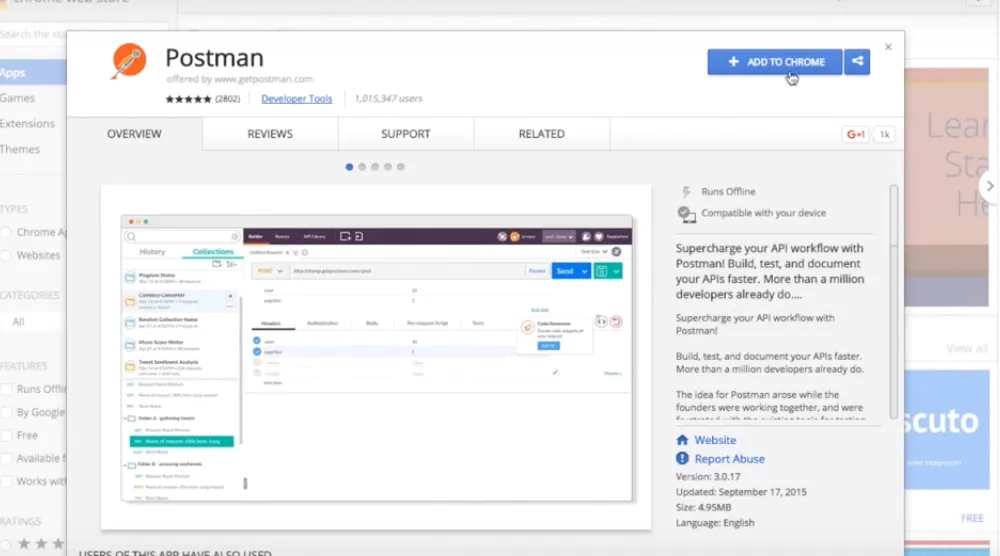Screen dimensions: 1000x556
Task: Show the fifth screenshot carousel dot
Action: pyautogui.click(x=401, y=167)
